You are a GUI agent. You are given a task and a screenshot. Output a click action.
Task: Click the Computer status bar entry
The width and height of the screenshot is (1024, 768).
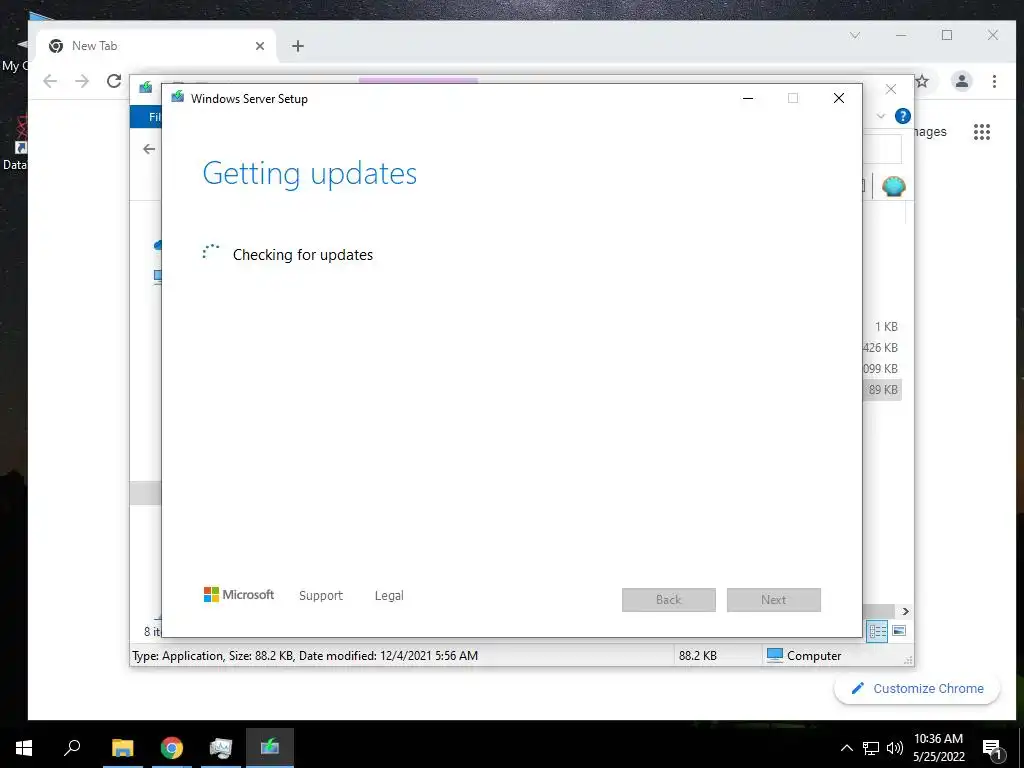805,656
